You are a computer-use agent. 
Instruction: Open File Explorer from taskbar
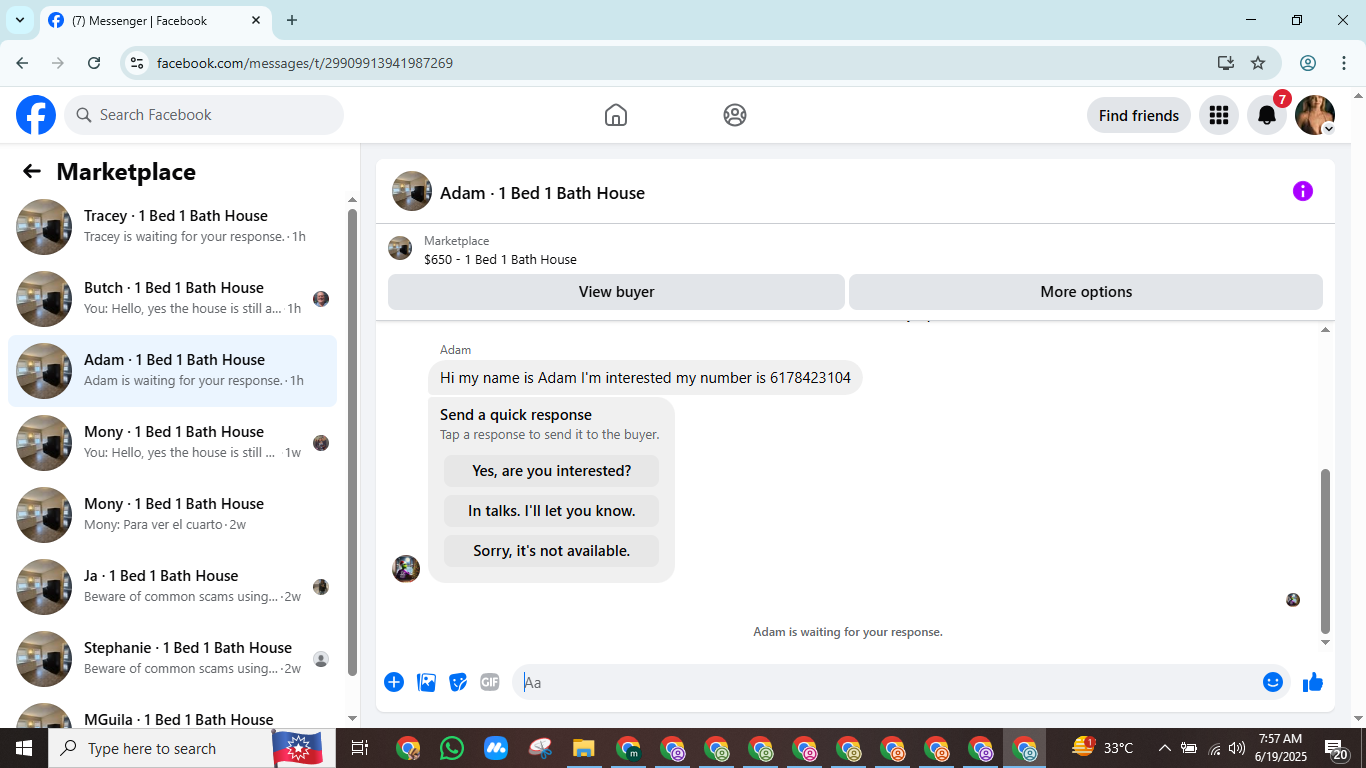click(584, 748)
